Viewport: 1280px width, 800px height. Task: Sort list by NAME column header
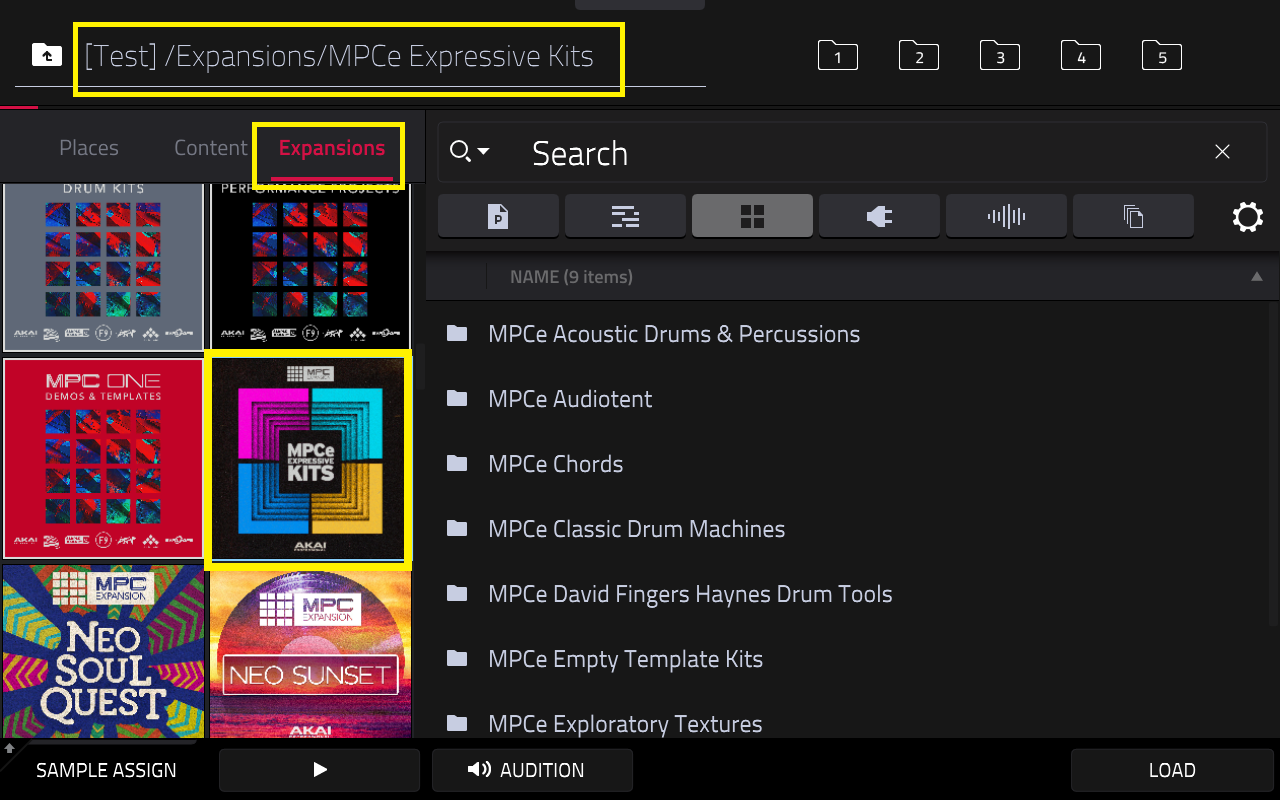click(571, 277)
